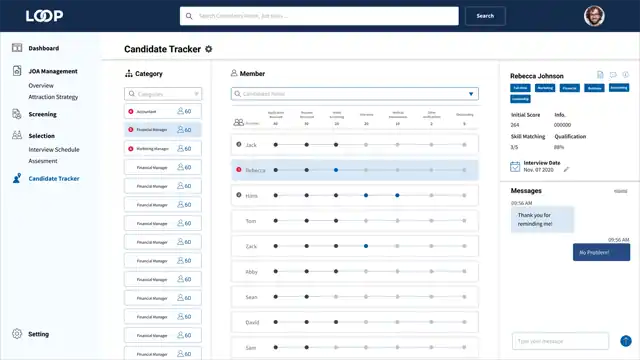Click the JOA Management document icon
The width and height of the screenshot is (640, 360).
[17, 71]
